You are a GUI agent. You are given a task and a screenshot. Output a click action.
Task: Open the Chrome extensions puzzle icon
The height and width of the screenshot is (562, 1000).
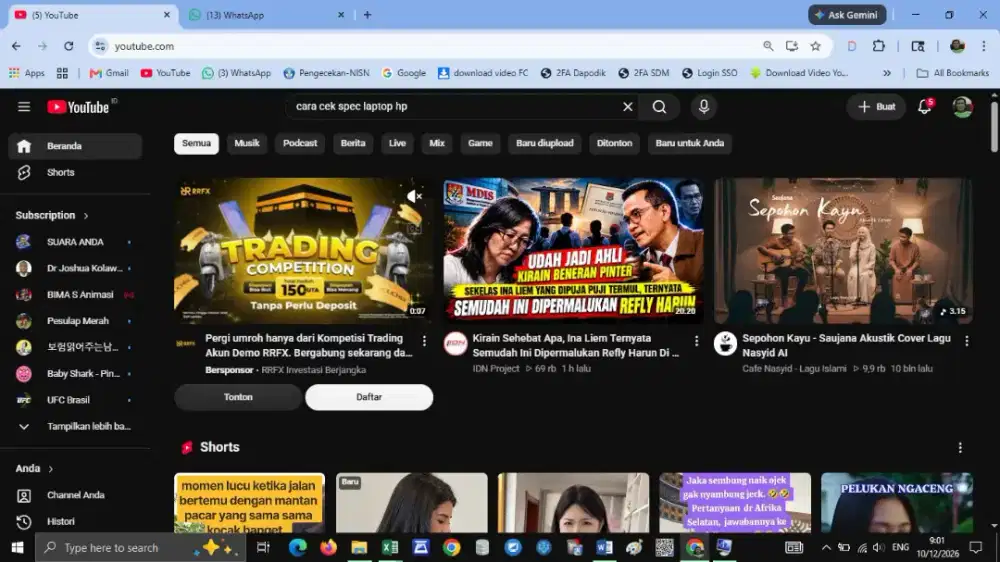[x=879, y=46]
